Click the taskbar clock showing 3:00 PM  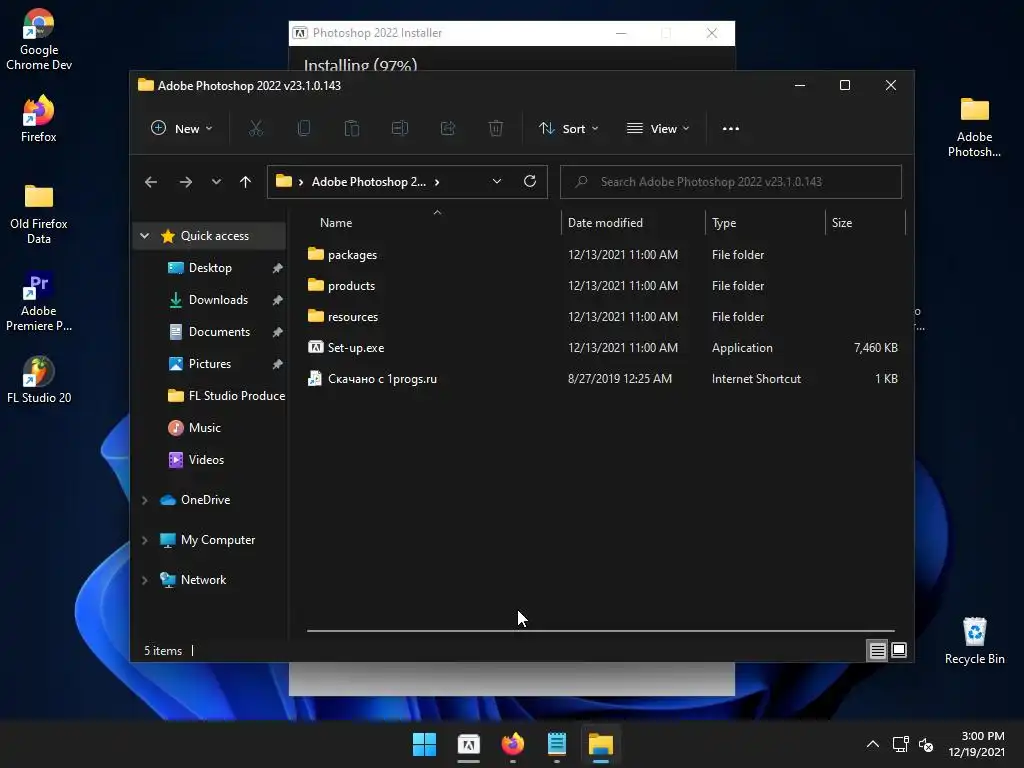tap(976, 744)
